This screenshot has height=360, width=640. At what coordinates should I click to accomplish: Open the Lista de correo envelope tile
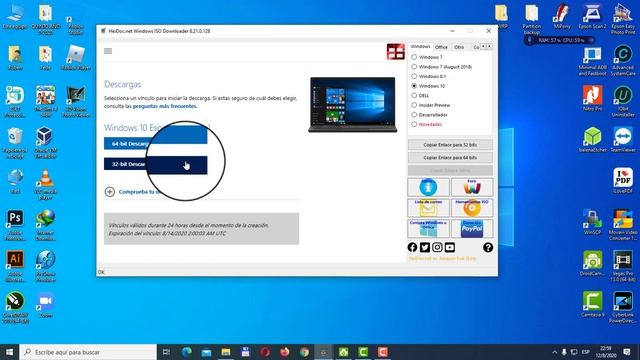[428, 208]
